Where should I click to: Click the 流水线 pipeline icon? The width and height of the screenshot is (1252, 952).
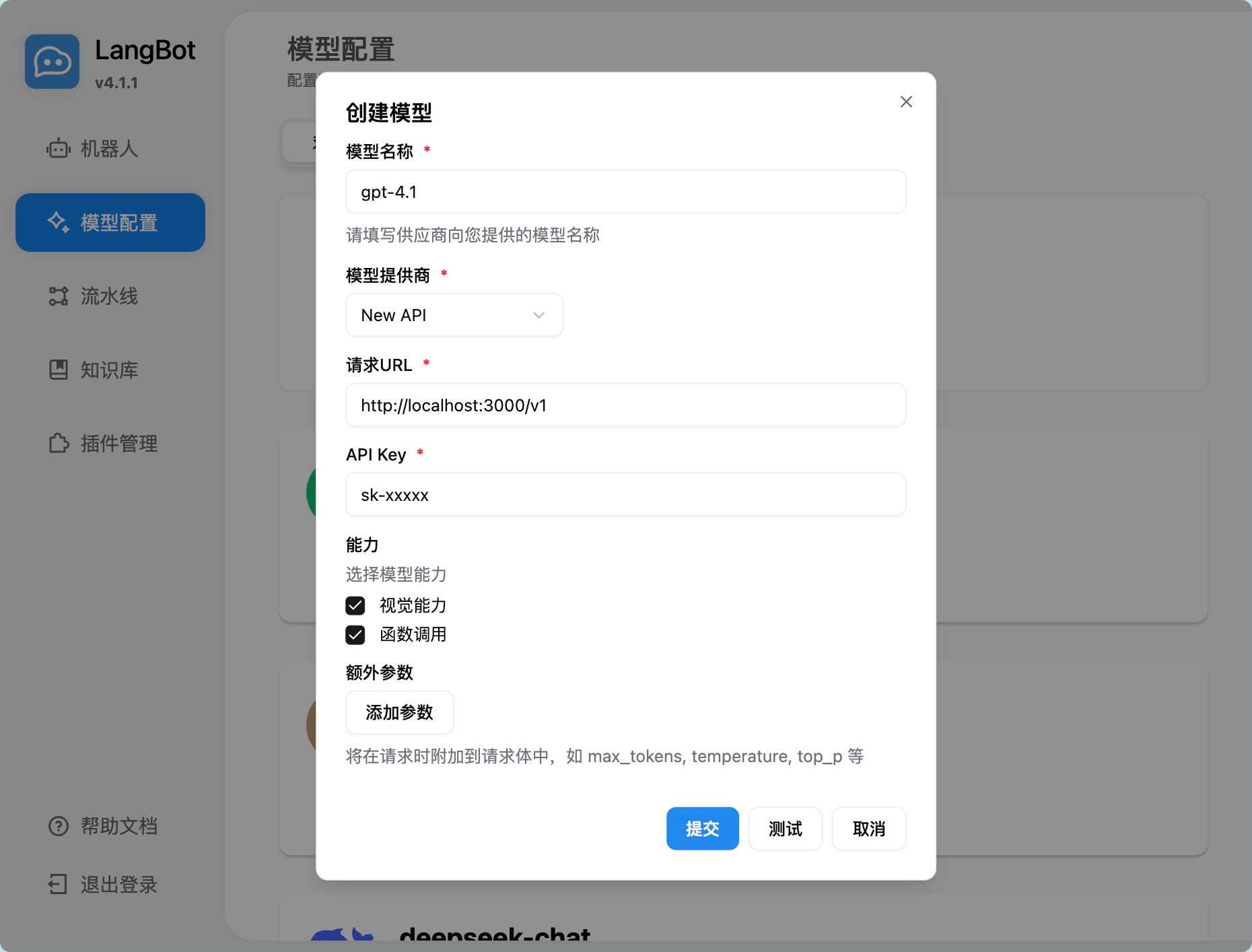58,296
